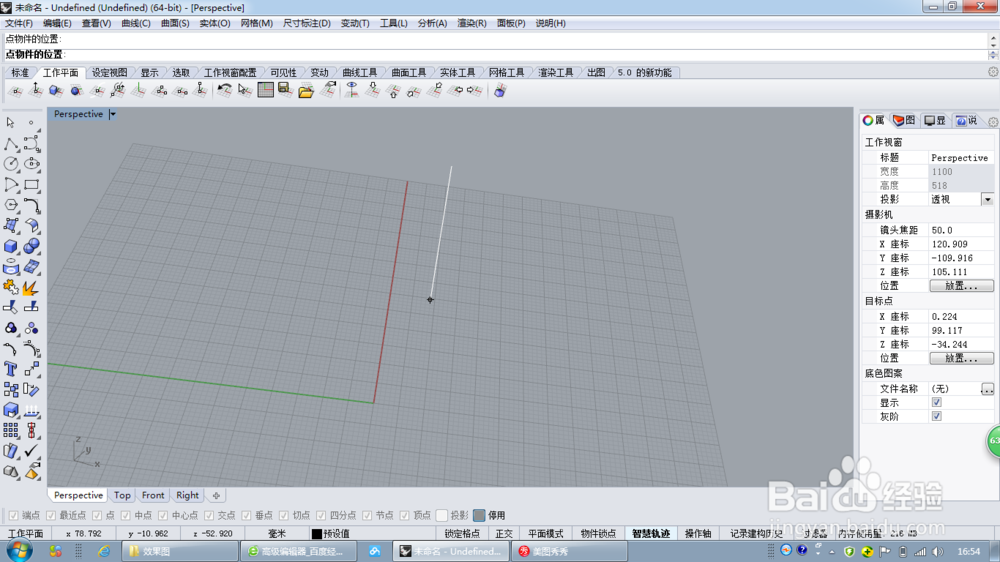This screenshot has height=562, width=1000.
Task: Switch to Top viewport tab
Action: (x=122, y=495)
